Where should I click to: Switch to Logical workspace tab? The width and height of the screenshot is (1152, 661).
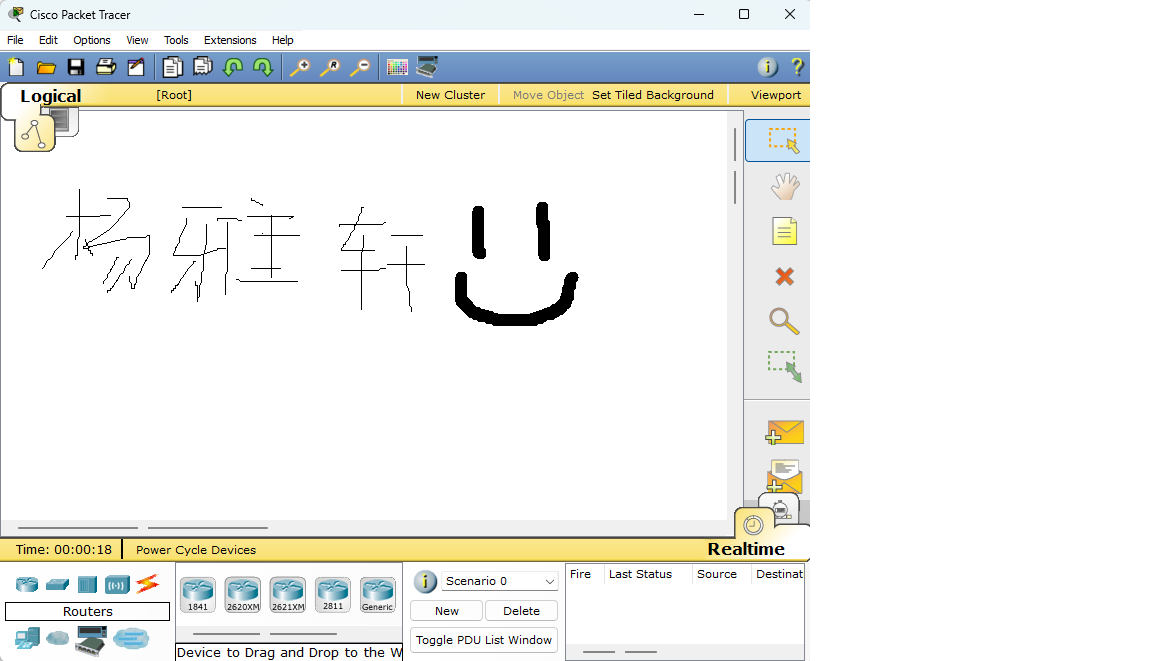pos(51,96)
